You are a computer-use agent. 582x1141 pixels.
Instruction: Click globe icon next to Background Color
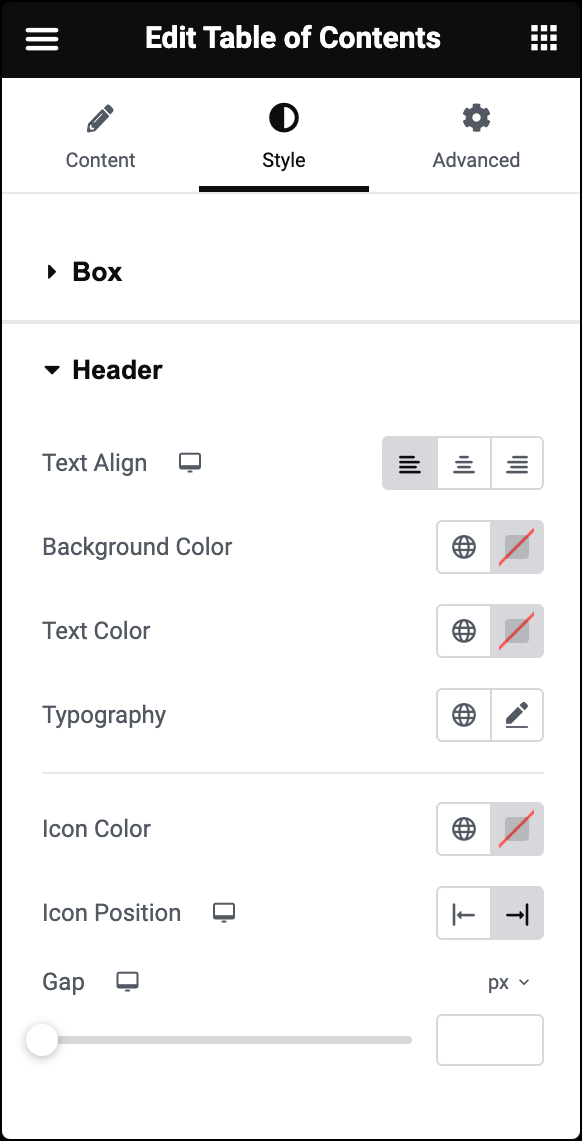463,546
